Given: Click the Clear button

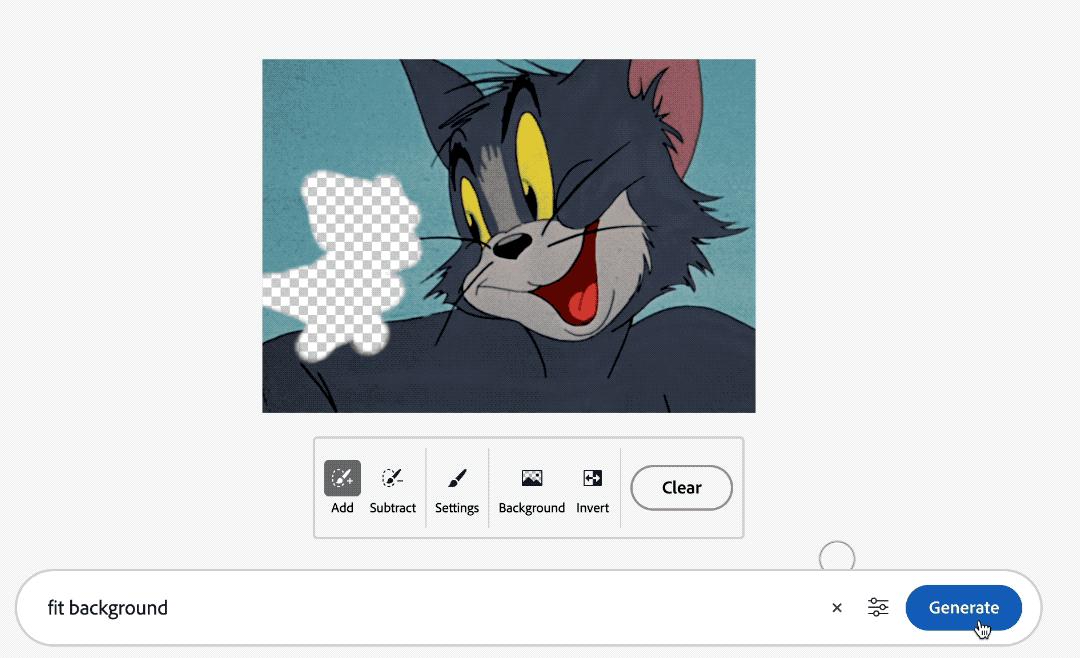Looking at the screenshot, I should [681, 488].
